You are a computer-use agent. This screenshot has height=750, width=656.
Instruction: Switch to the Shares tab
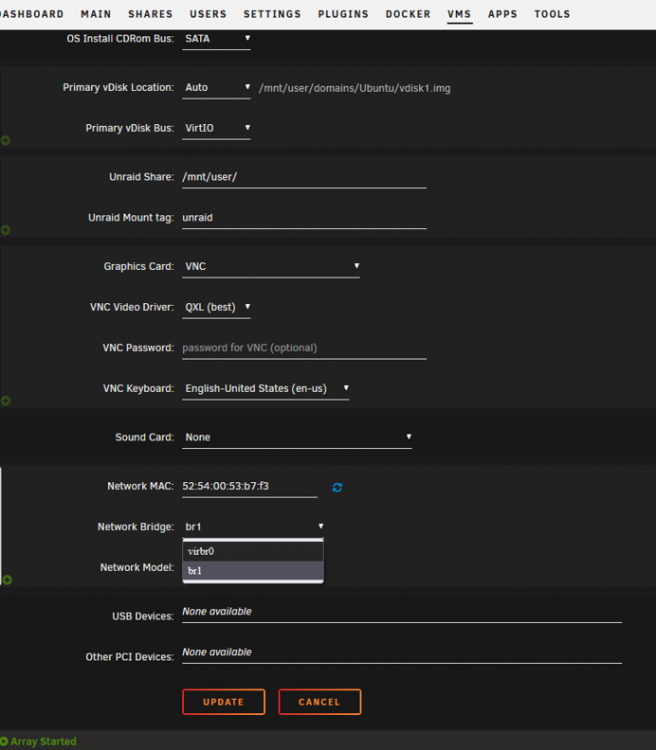tap(150, 14)
